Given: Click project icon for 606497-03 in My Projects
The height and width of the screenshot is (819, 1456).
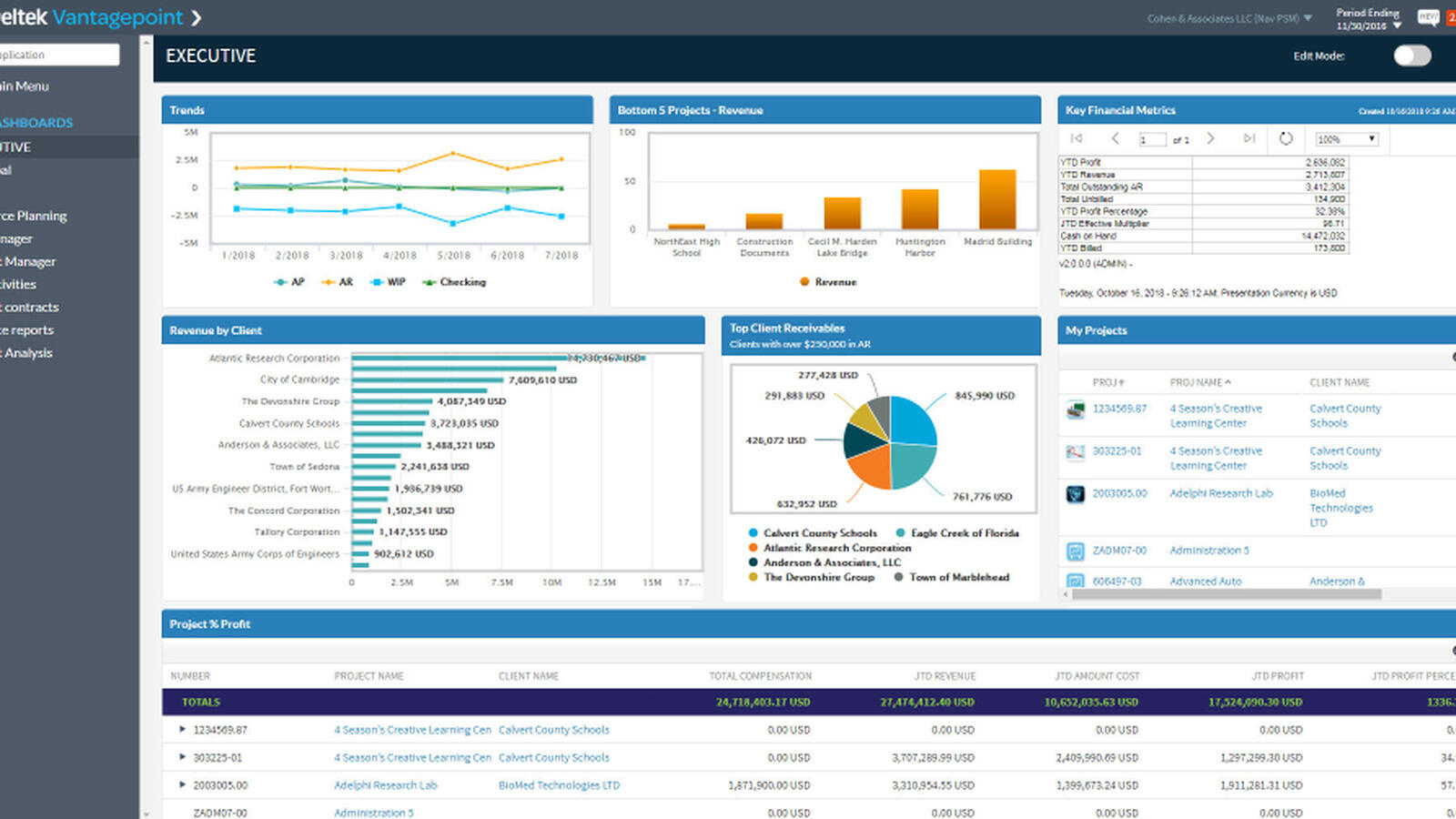Looking at the screenshot, I should (1076, 581).
